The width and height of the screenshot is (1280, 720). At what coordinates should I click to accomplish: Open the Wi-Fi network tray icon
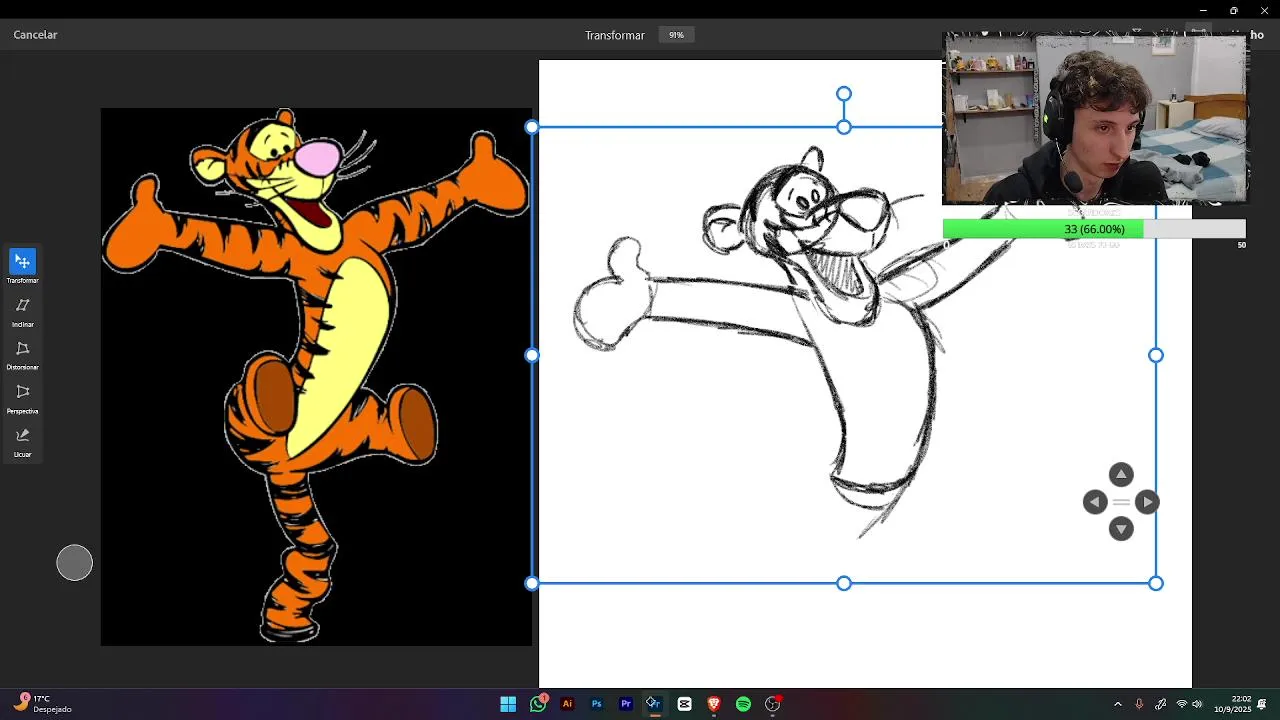tap(1182, 704)
